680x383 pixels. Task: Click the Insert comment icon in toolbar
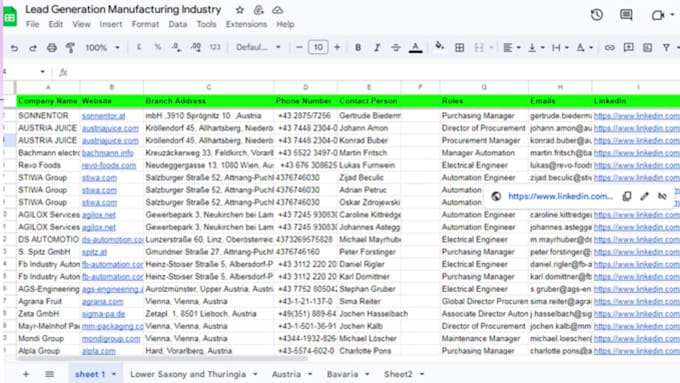(628, 48)
